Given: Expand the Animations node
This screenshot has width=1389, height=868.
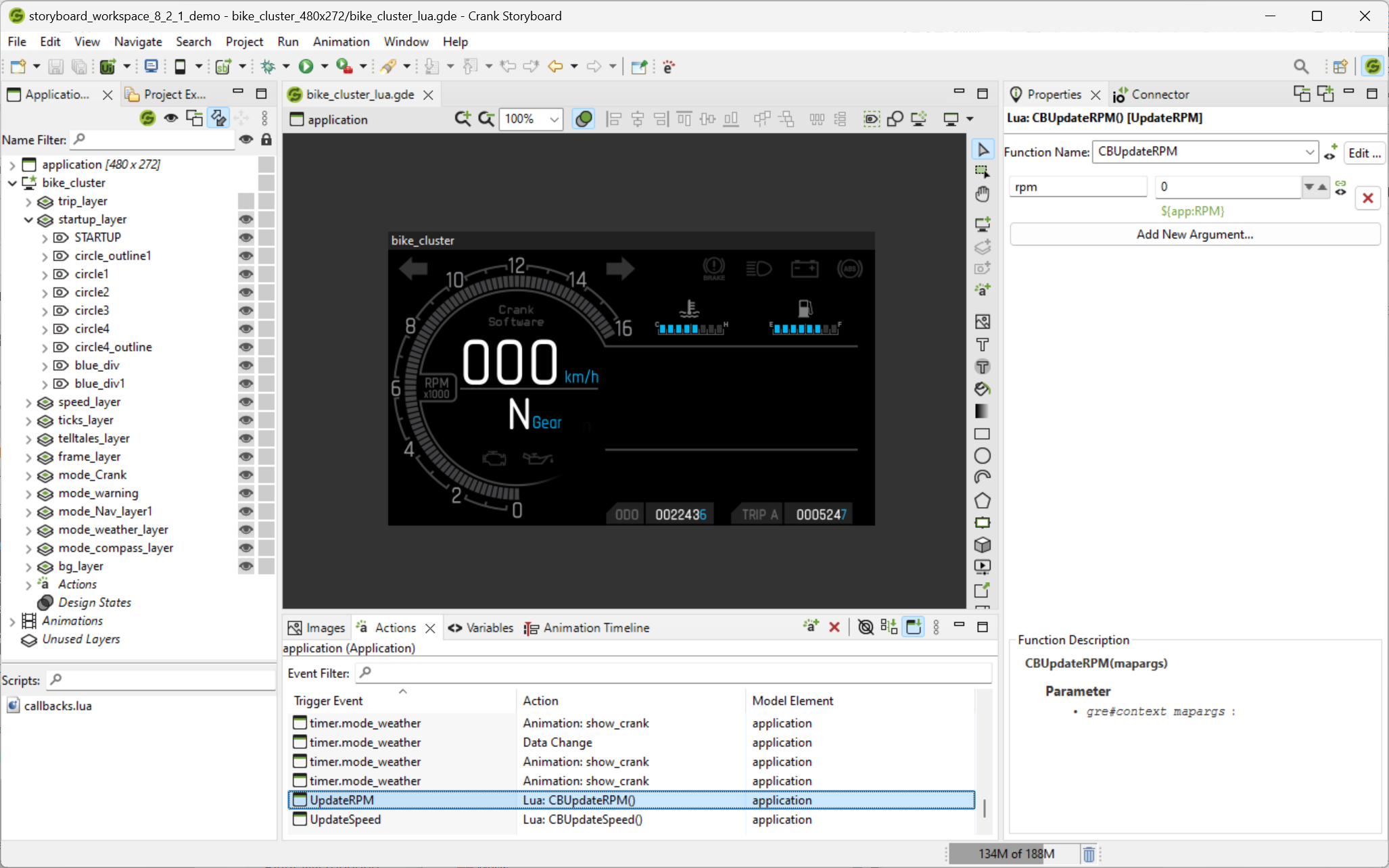Looking at the screenshot, I should (12, 621).
